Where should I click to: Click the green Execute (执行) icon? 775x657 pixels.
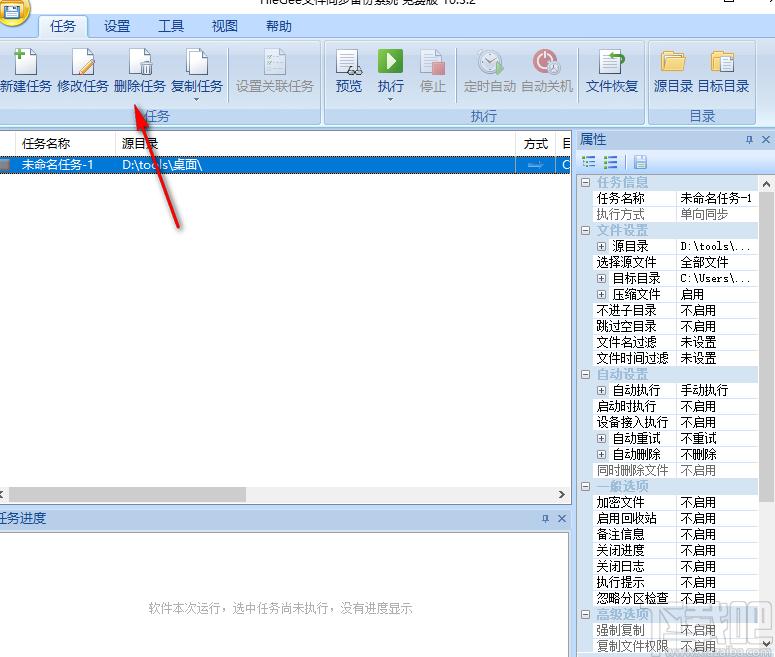click(x=390, y=61)
